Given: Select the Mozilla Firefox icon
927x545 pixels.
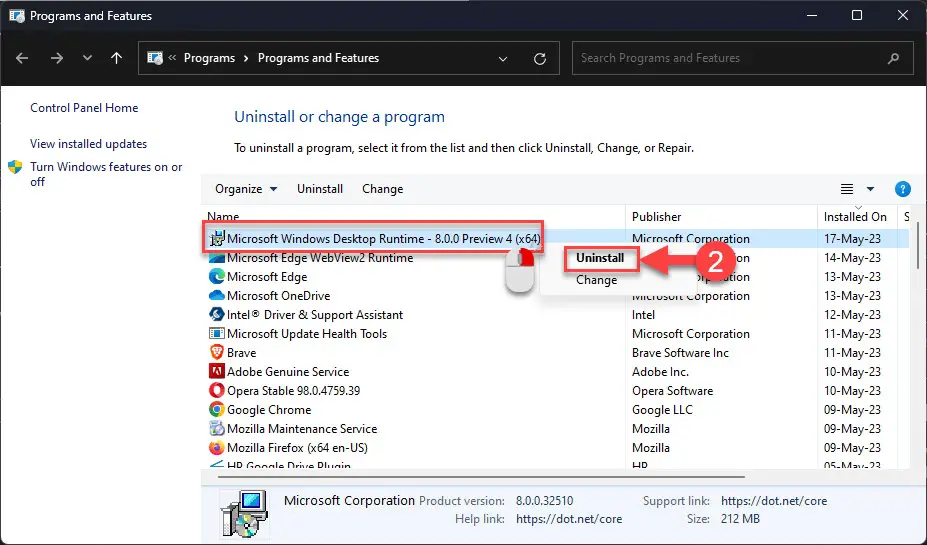Looking at the screenshot, I should tap(217, 447).
